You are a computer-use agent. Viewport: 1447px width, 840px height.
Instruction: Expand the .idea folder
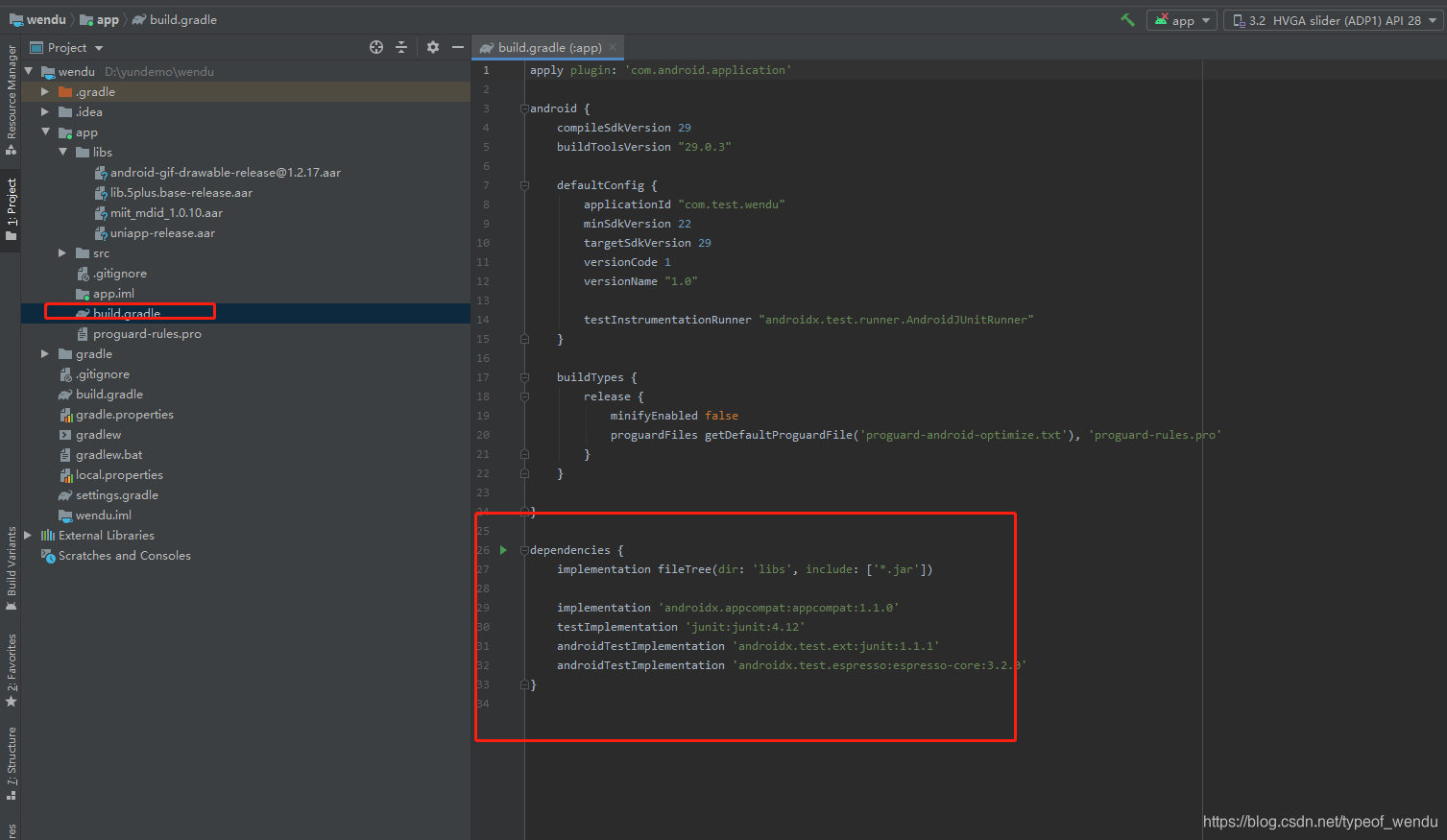(45, 111)
